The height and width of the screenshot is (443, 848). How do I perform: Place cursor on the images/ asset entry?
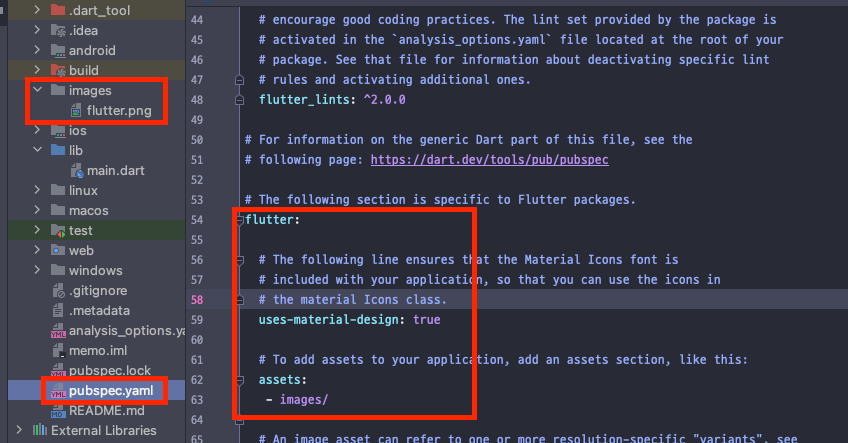point(303,400)
